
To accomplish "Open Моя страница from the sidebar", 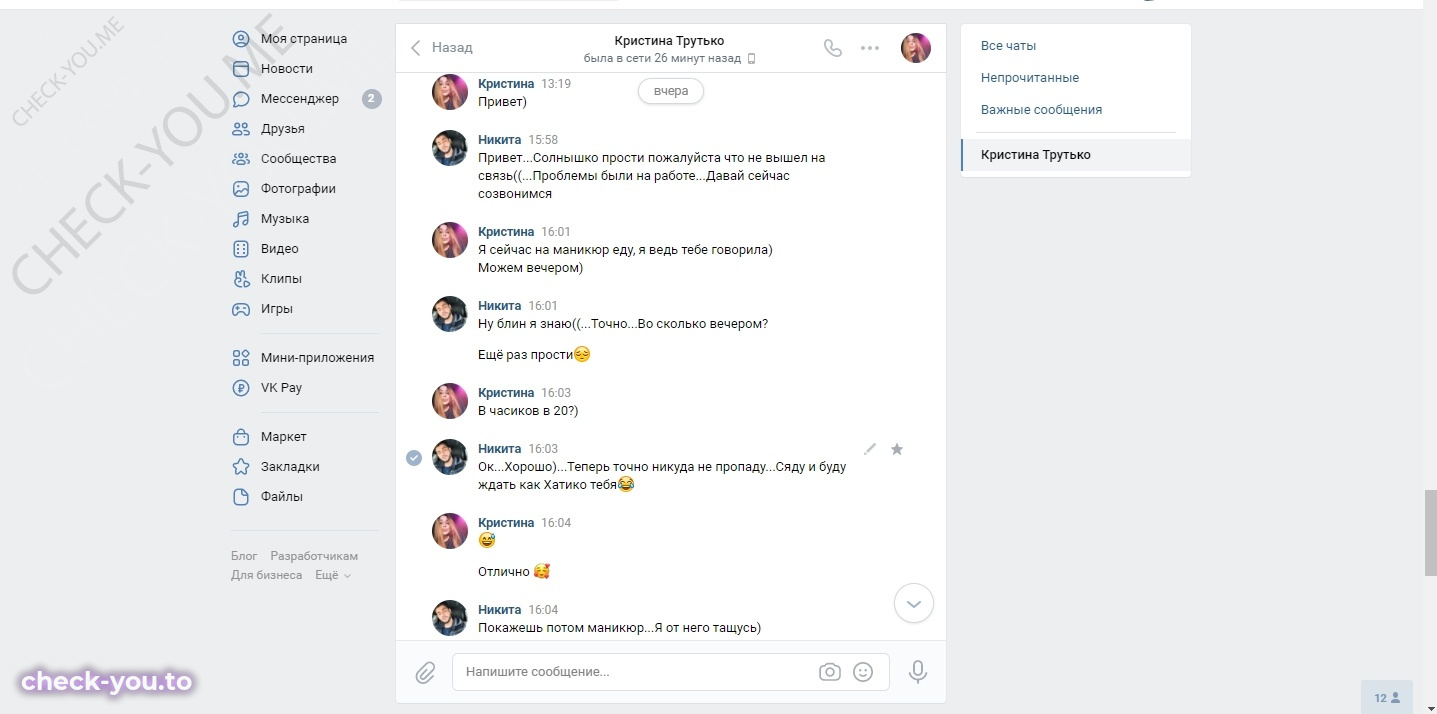I will point(304,39).
